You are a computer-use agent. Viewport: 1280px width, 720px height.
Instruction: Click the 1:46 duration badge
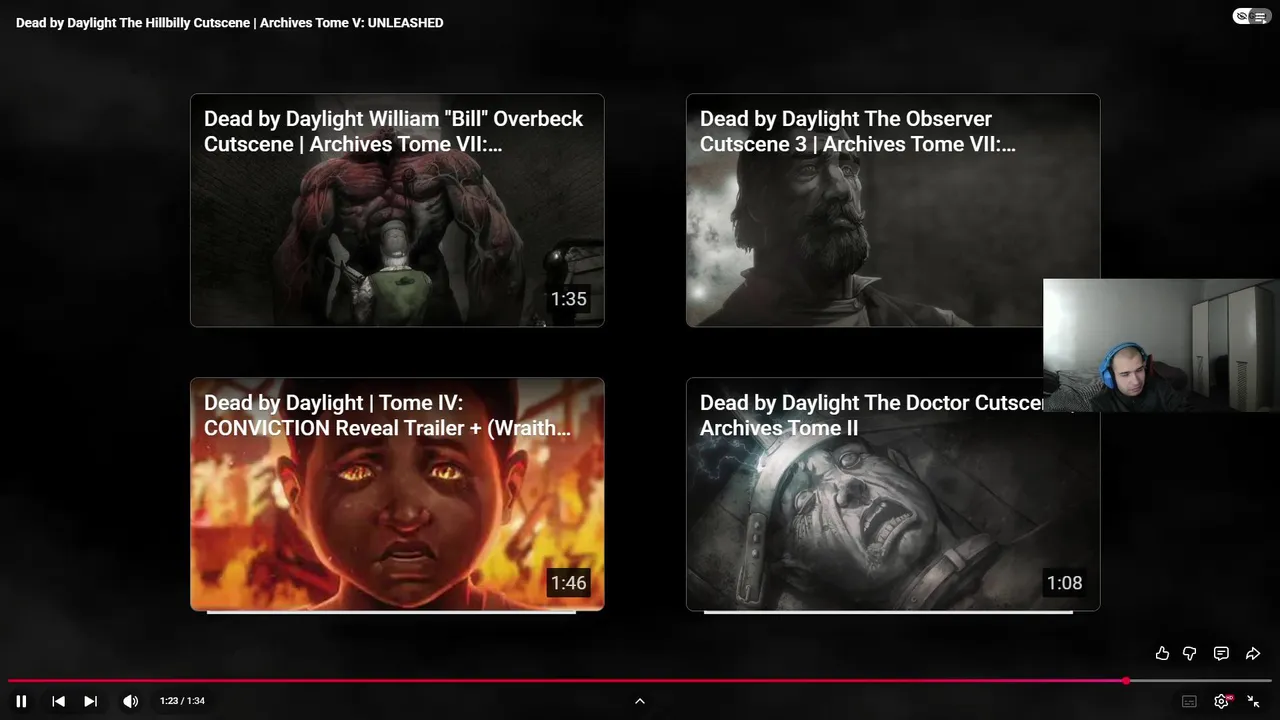568,583
